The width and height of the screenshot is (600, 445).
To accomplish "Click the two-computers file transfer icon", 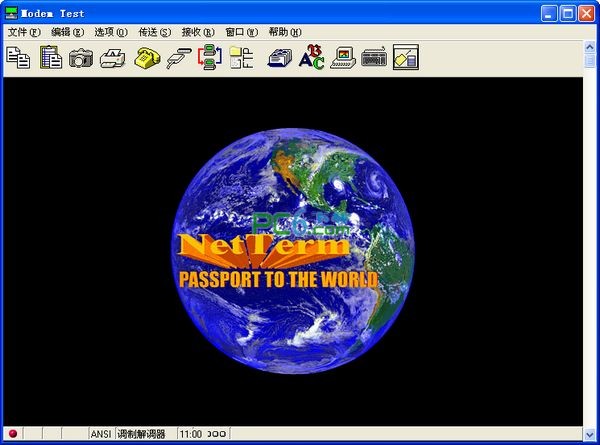I will coord(210,57).
